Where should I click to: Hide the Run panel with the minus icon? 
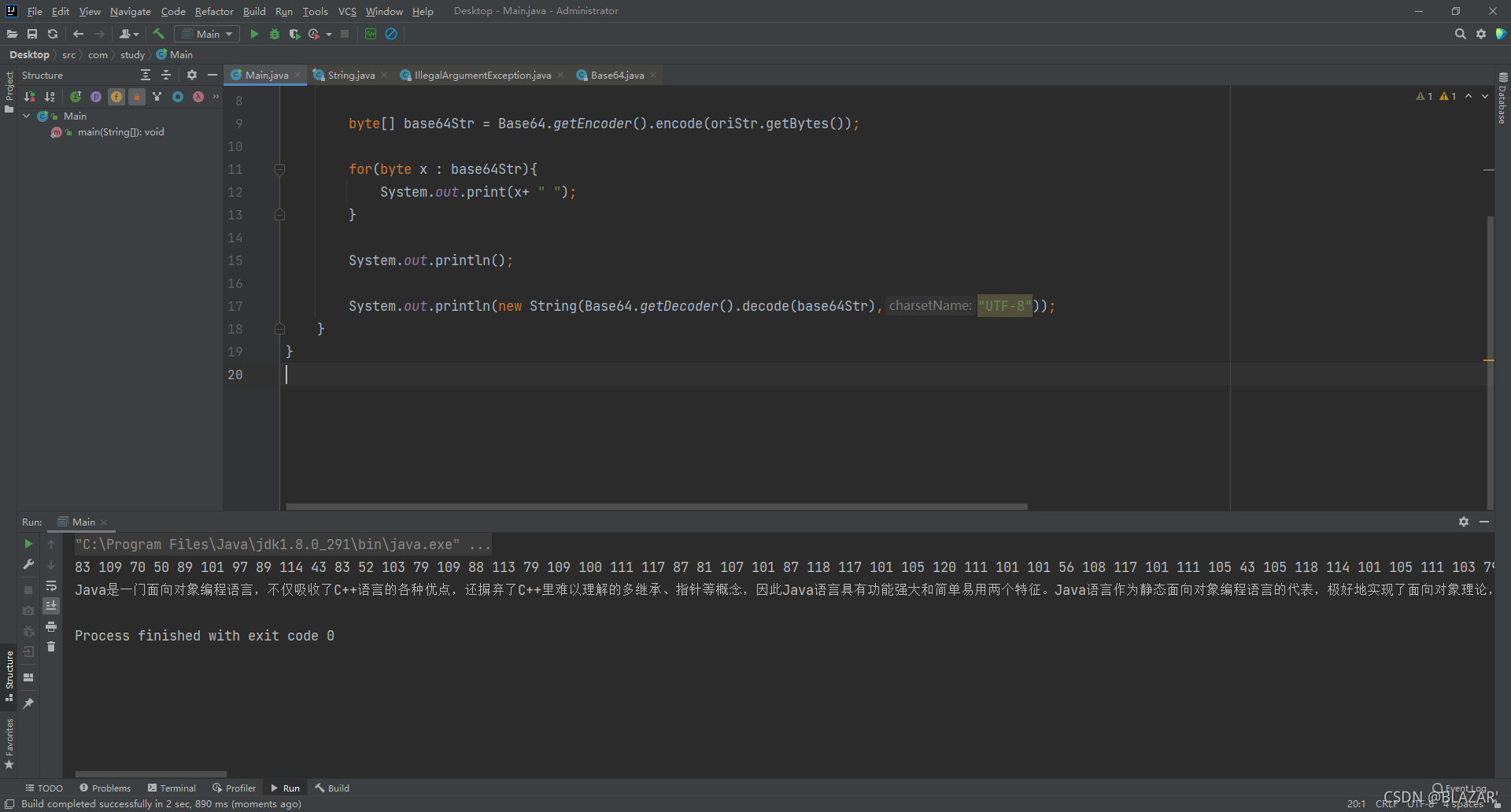coord(1484,522)
